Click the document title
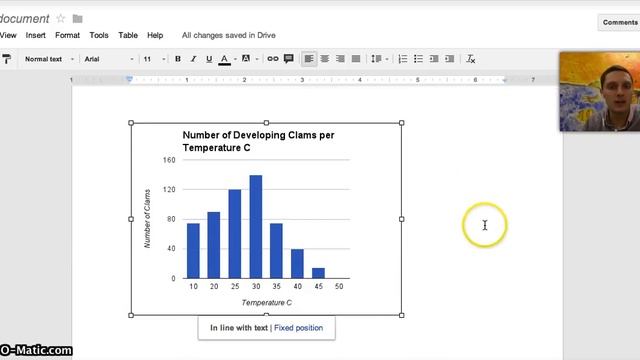This screenshot has height=360, width=640. click(x=24, y=19)
